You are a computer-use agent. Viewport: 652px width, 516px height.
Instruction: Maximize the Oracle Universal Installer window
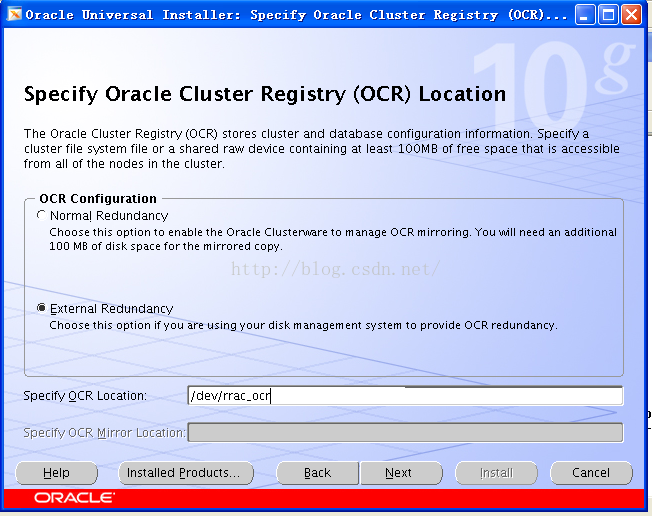pos(608,15)
